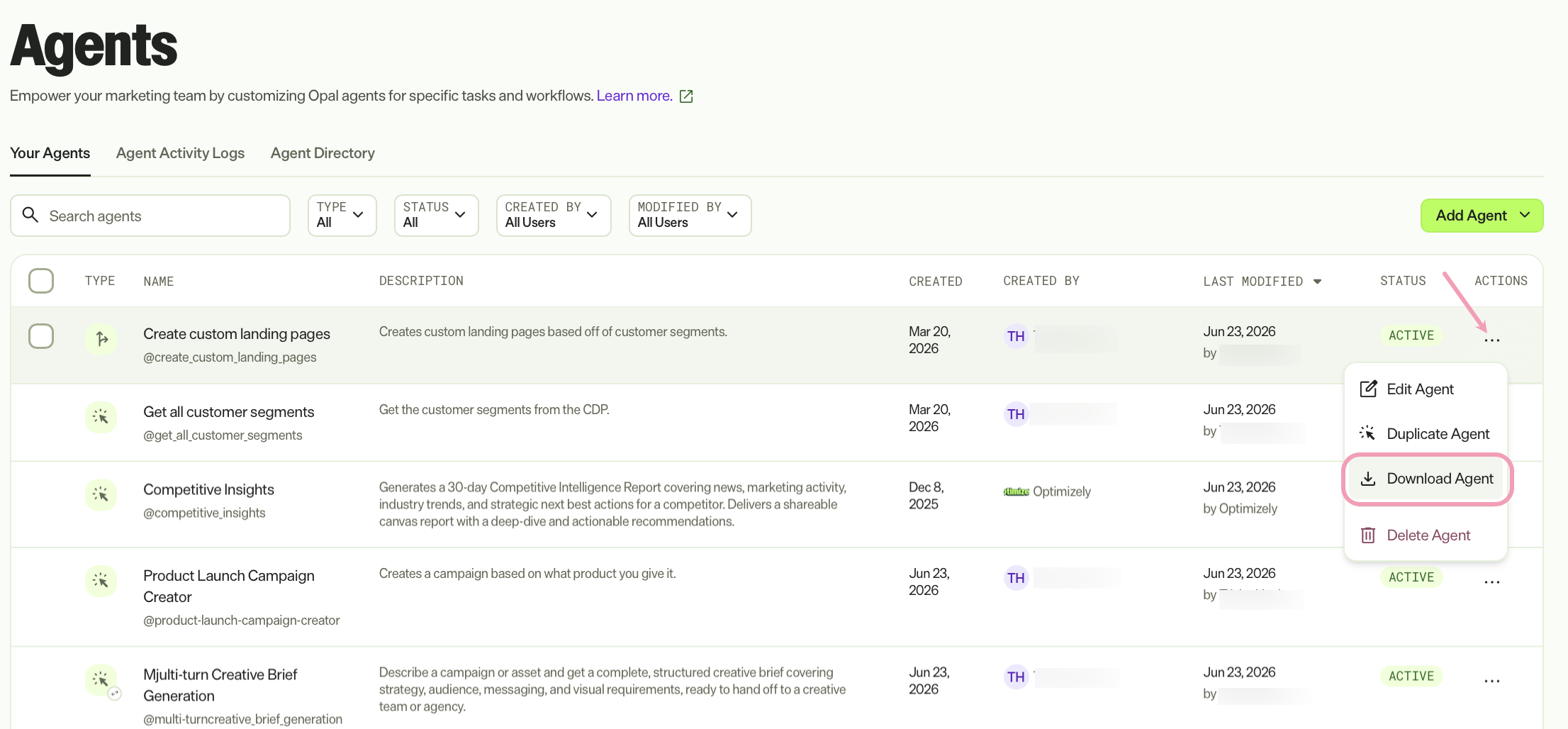The width and height of the screenshot is (1568, 729).
Task: Switch to the Agent Directory tab
Action: click(x=323, y=153)
